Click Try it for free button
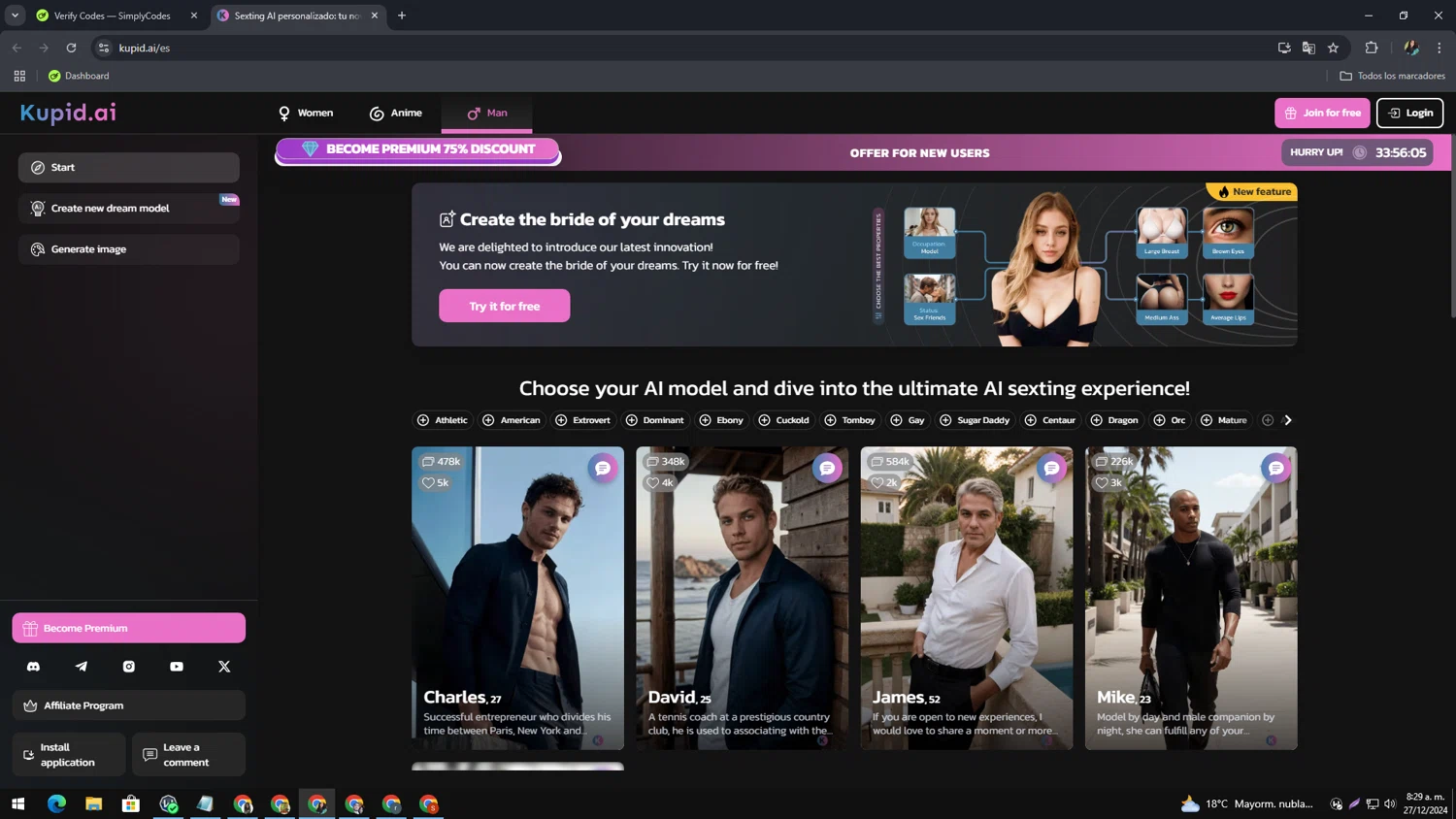This screenshot has height=819, width=1456. click(x=505, y=306)
